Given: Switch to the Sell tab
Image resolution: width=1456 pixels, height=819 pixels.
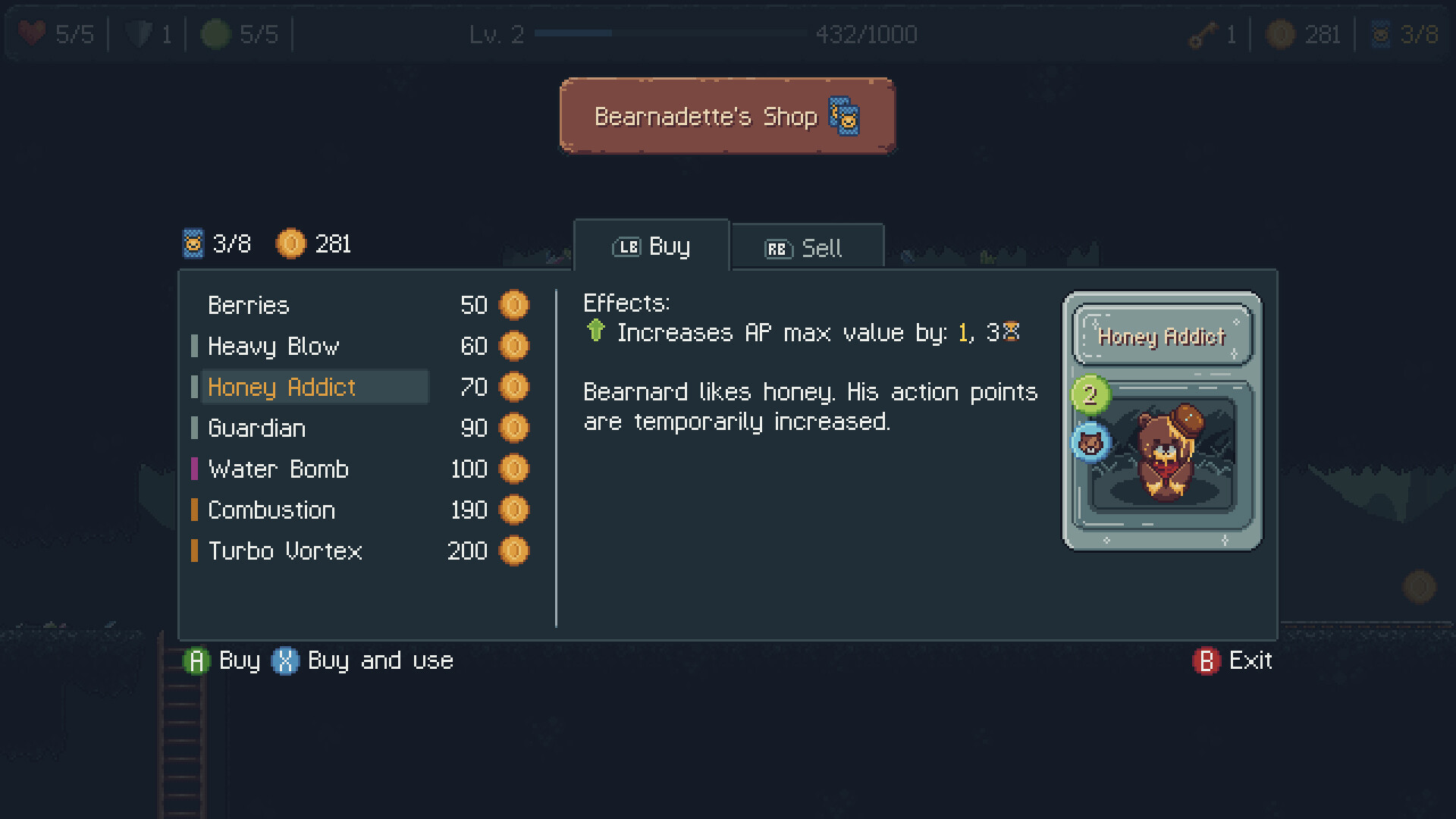Looking at the screenshot, I should point(808,248).
